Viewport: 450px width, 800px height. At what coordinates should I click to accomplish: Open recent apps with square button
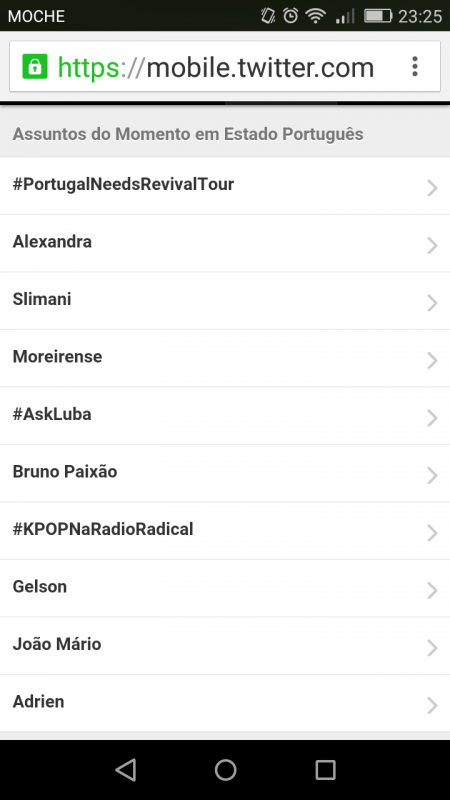tap(325, 769)
